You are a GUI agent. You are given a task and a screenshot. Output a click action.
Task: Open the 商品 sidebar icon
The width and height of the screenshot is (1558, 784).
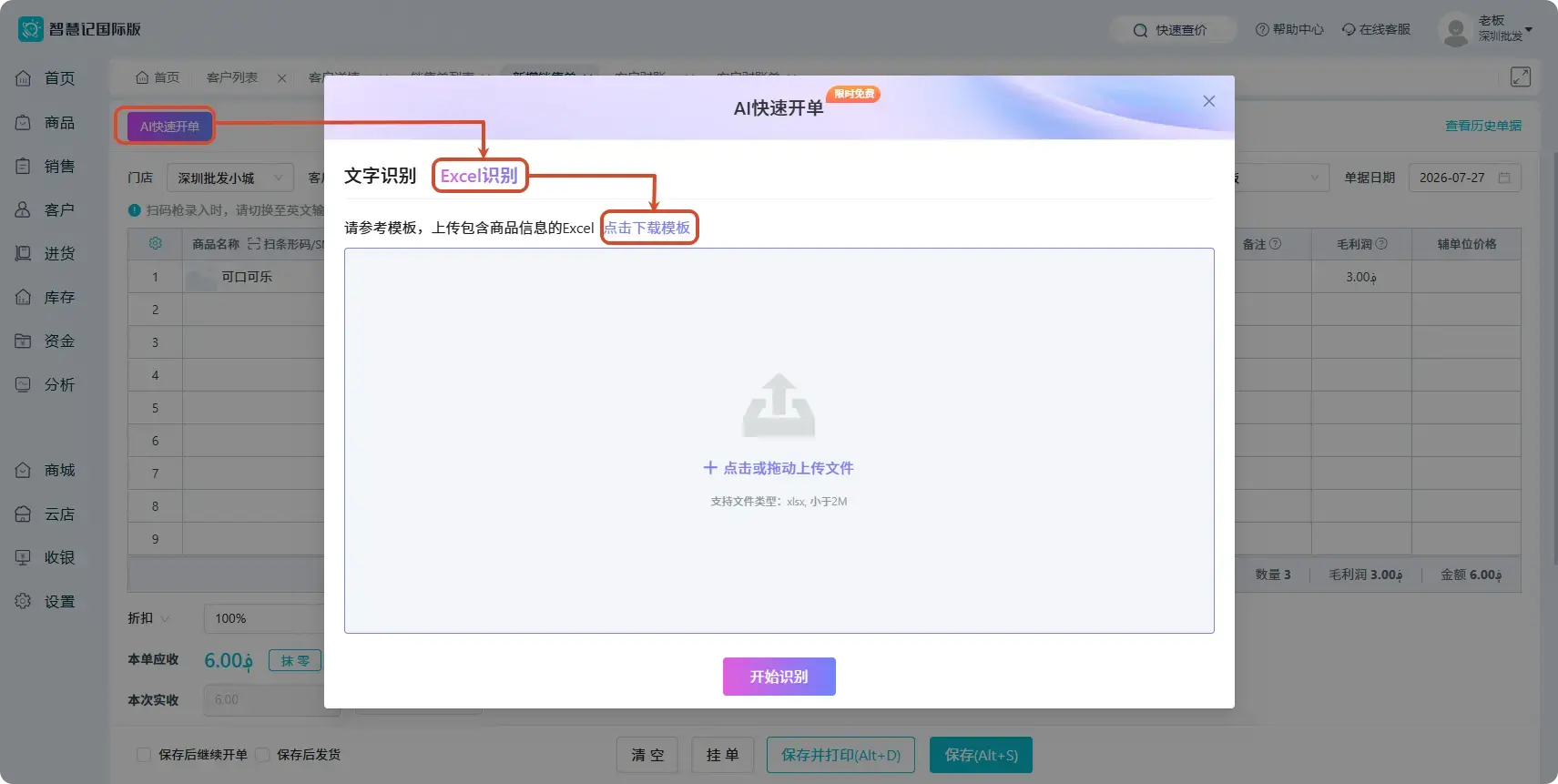[x=24, y=122]
